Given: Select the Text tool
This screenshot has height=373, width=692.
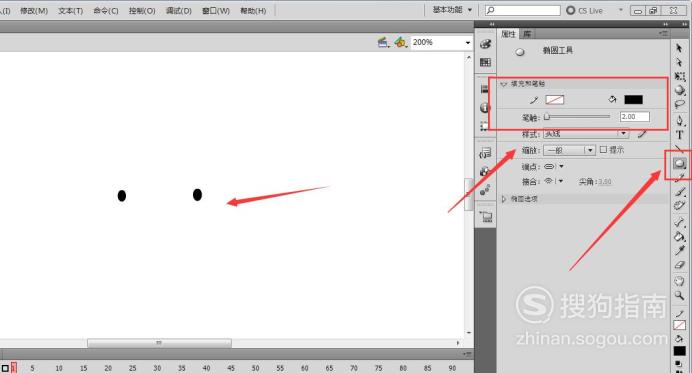Looking at the screenshot, I should pos(680,135).
